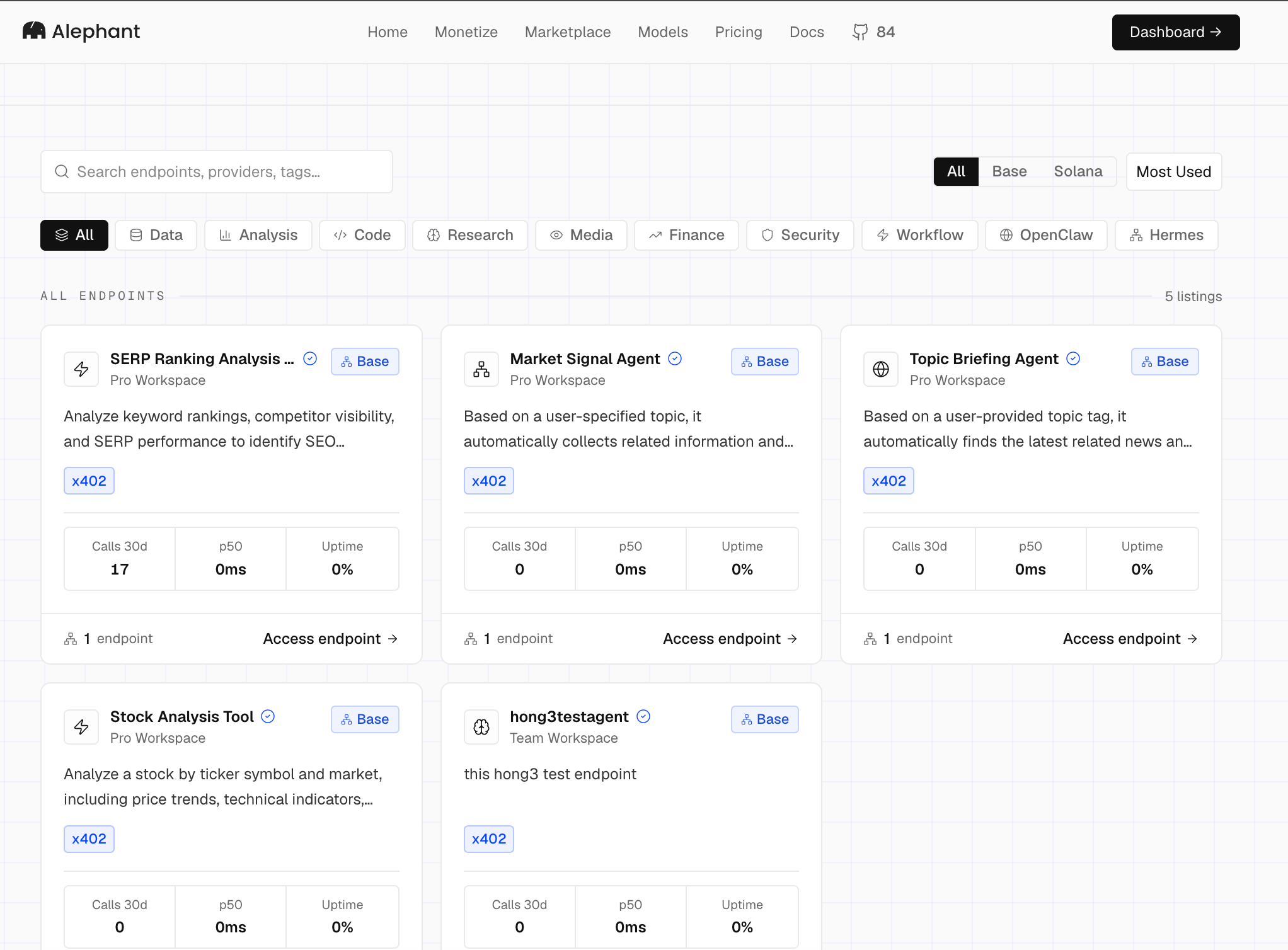
Task: Click x402 tag on Market Signal Agent card
Action: (x=489, y=481)
